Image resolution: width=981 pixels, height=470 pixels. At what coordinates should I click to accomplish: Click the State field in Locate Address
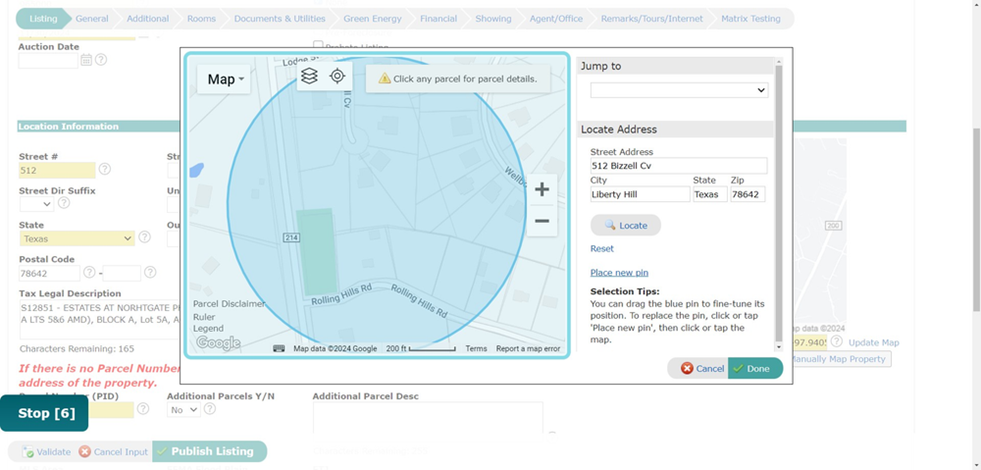710,194
